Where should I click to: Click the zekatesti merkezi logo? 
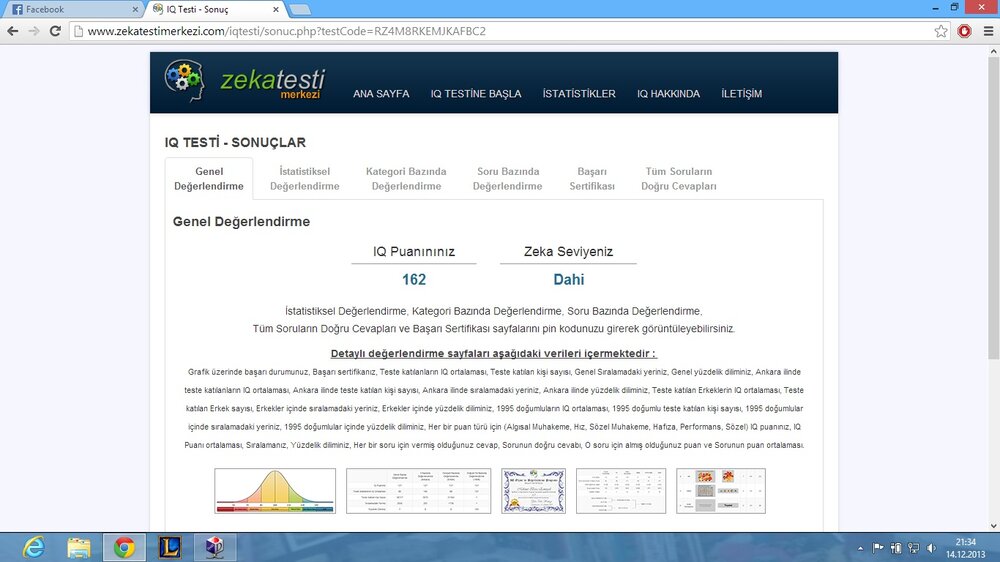point(245,82)
